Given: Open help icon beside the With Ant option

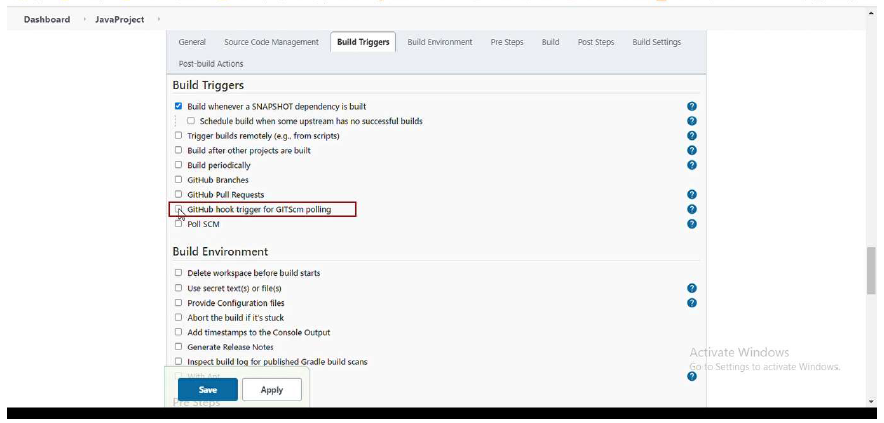Looking at the screenshot, I should pos(692,376).
